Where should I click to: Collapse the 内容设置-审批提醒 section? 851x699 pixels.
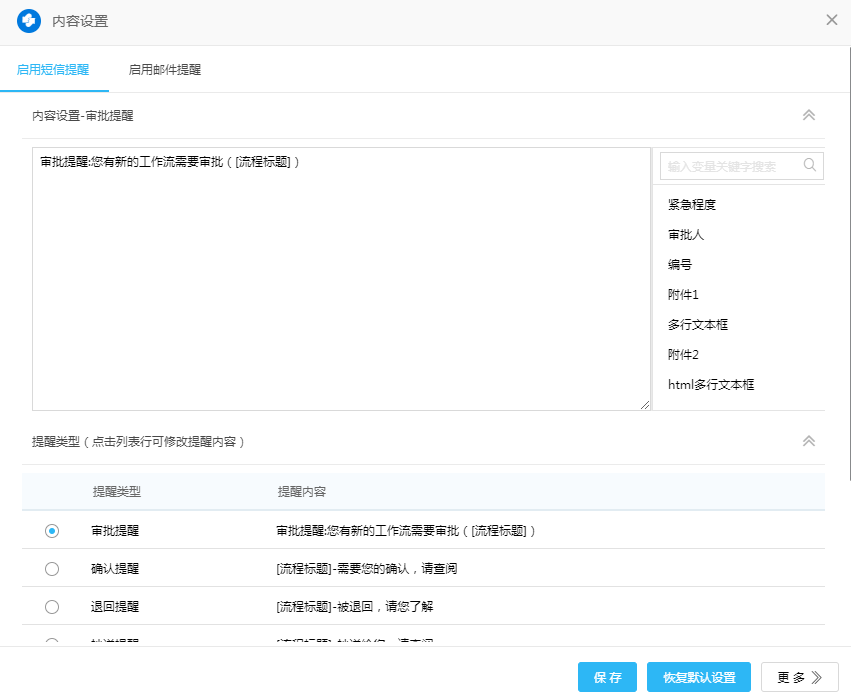pos(809,115)
